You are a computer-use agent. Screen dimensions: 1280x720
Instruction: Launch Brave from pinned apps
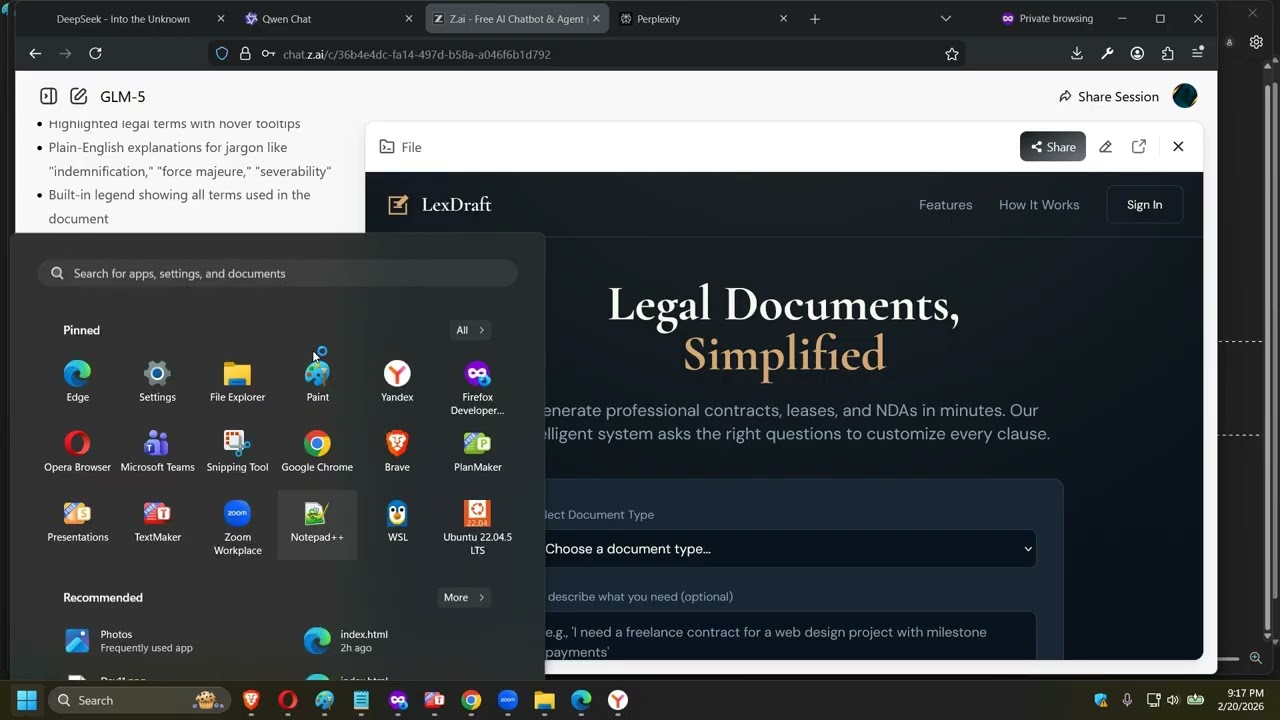click(397, 451)
